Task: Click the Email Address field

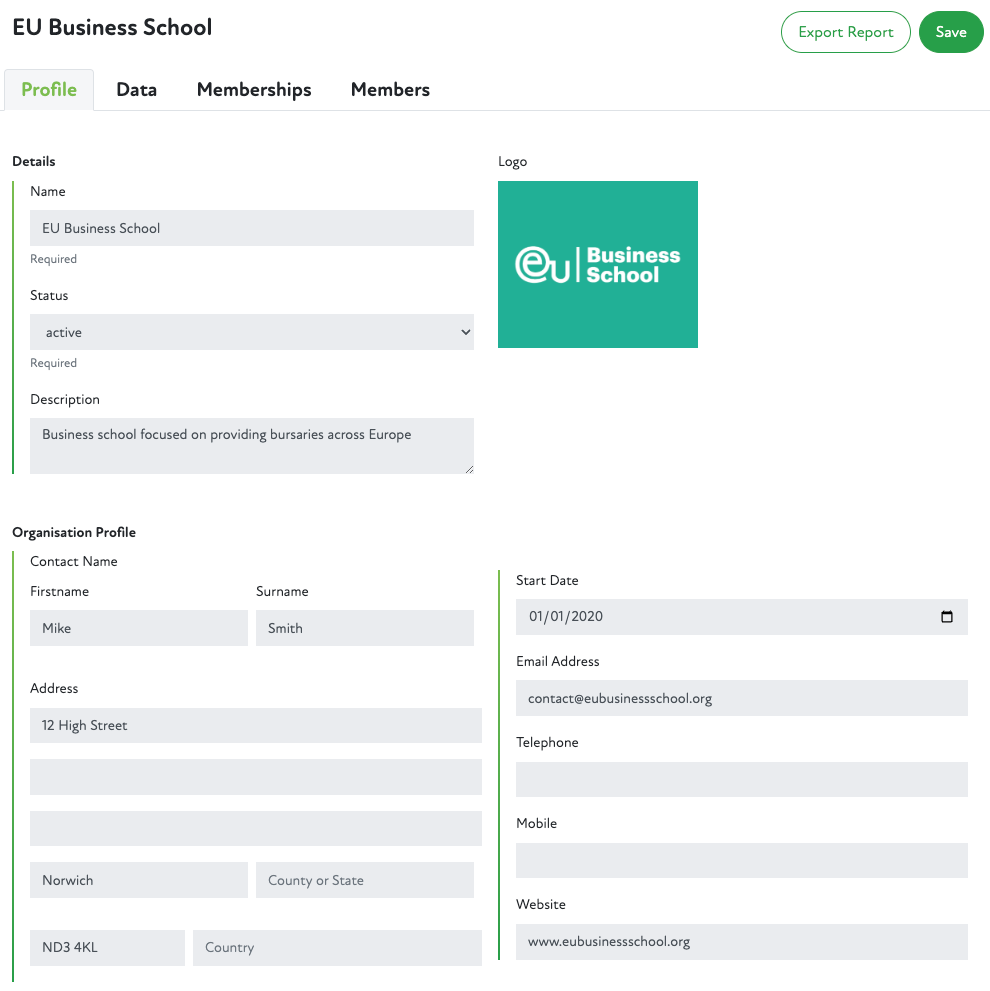Action: tap(741, 698)
